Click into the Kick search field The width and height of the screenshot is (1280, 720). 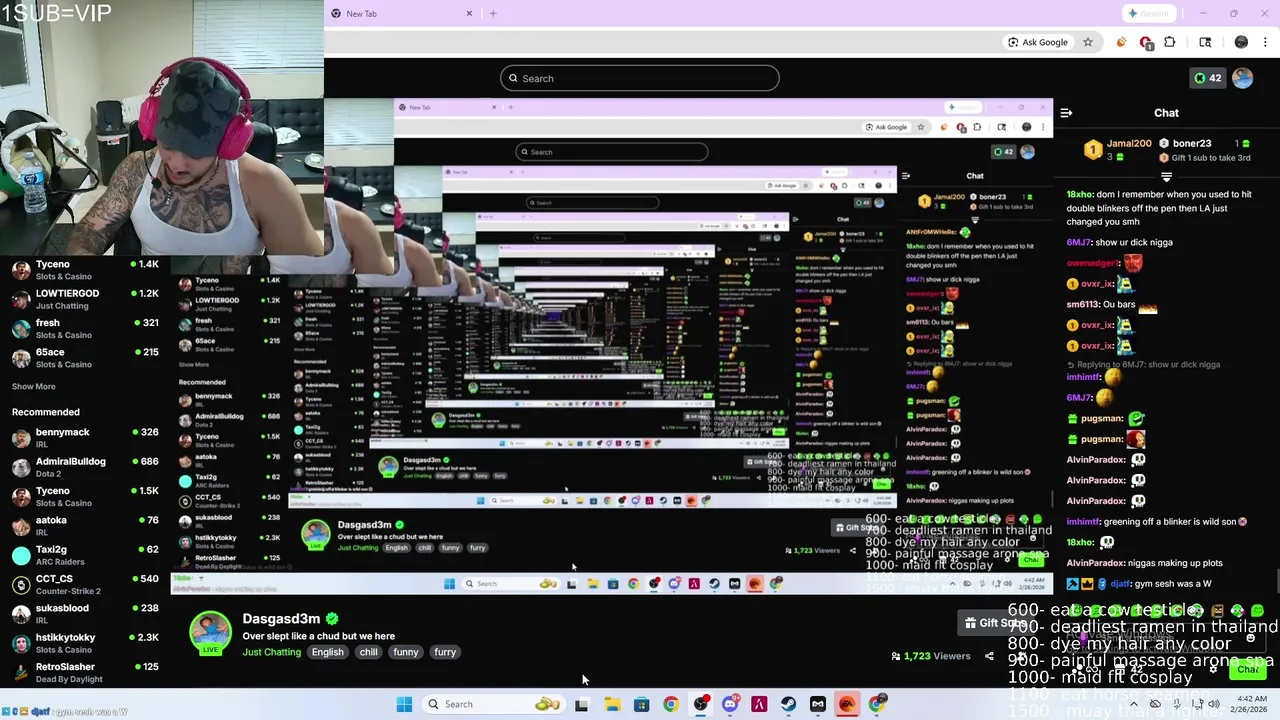click(640, 78)
